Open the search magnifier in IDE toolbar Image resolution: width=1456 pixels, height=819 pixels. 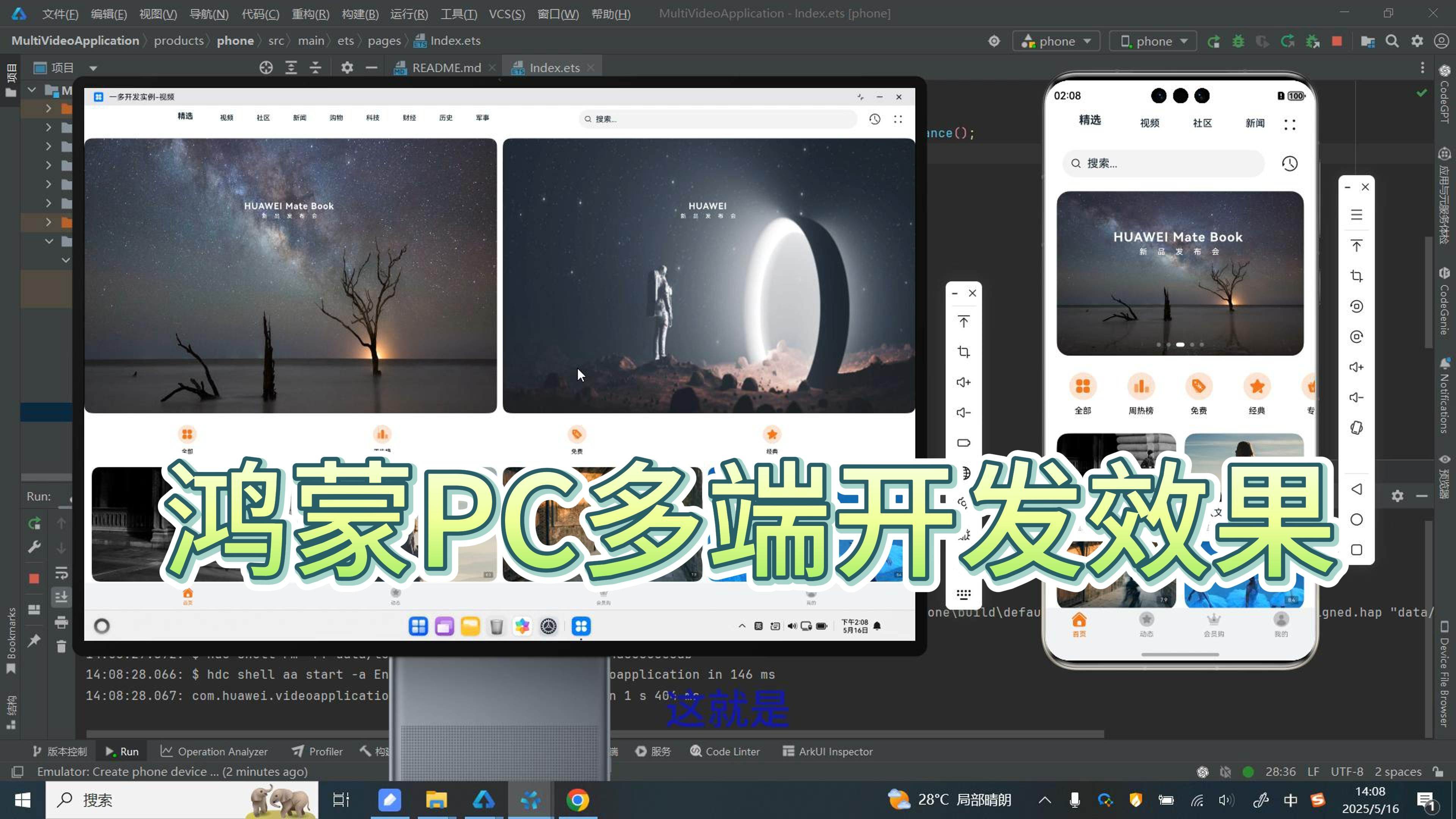1392,41
